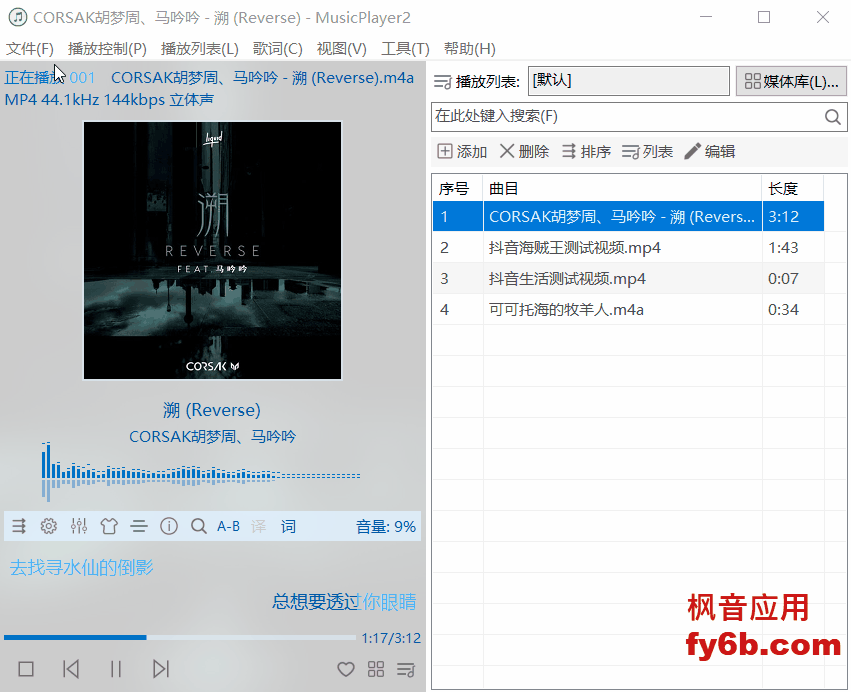Favorite the song with the heart icon
This screenshot has width=851, height=692.
point(346,669)
